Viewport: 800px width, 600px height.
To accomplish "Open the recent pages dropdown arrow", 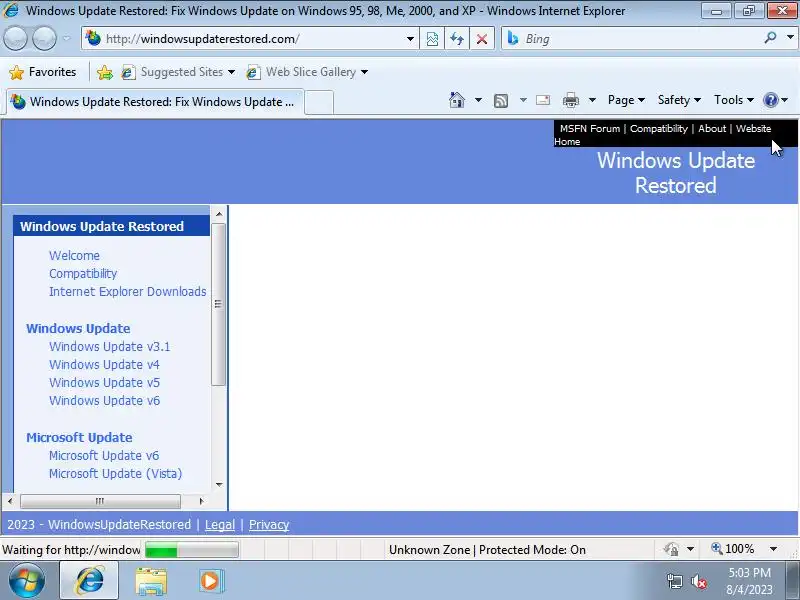I will click(x=66, y=38).
